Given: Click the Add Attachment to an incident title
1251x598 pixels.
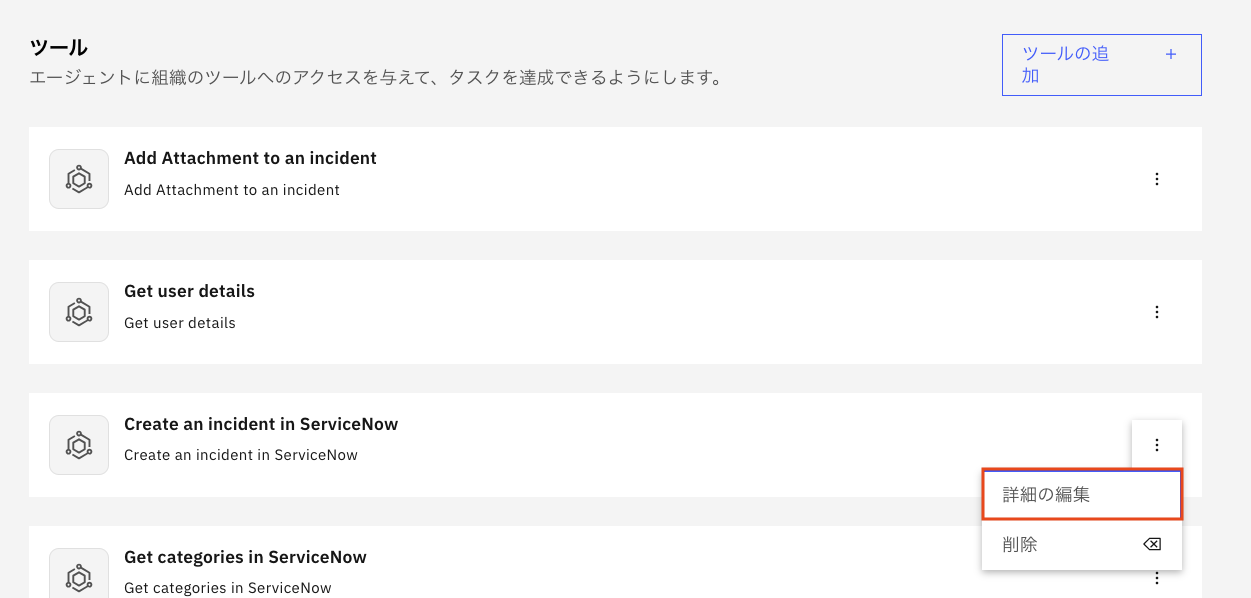Looking at the screenshot, I should 250,158.
